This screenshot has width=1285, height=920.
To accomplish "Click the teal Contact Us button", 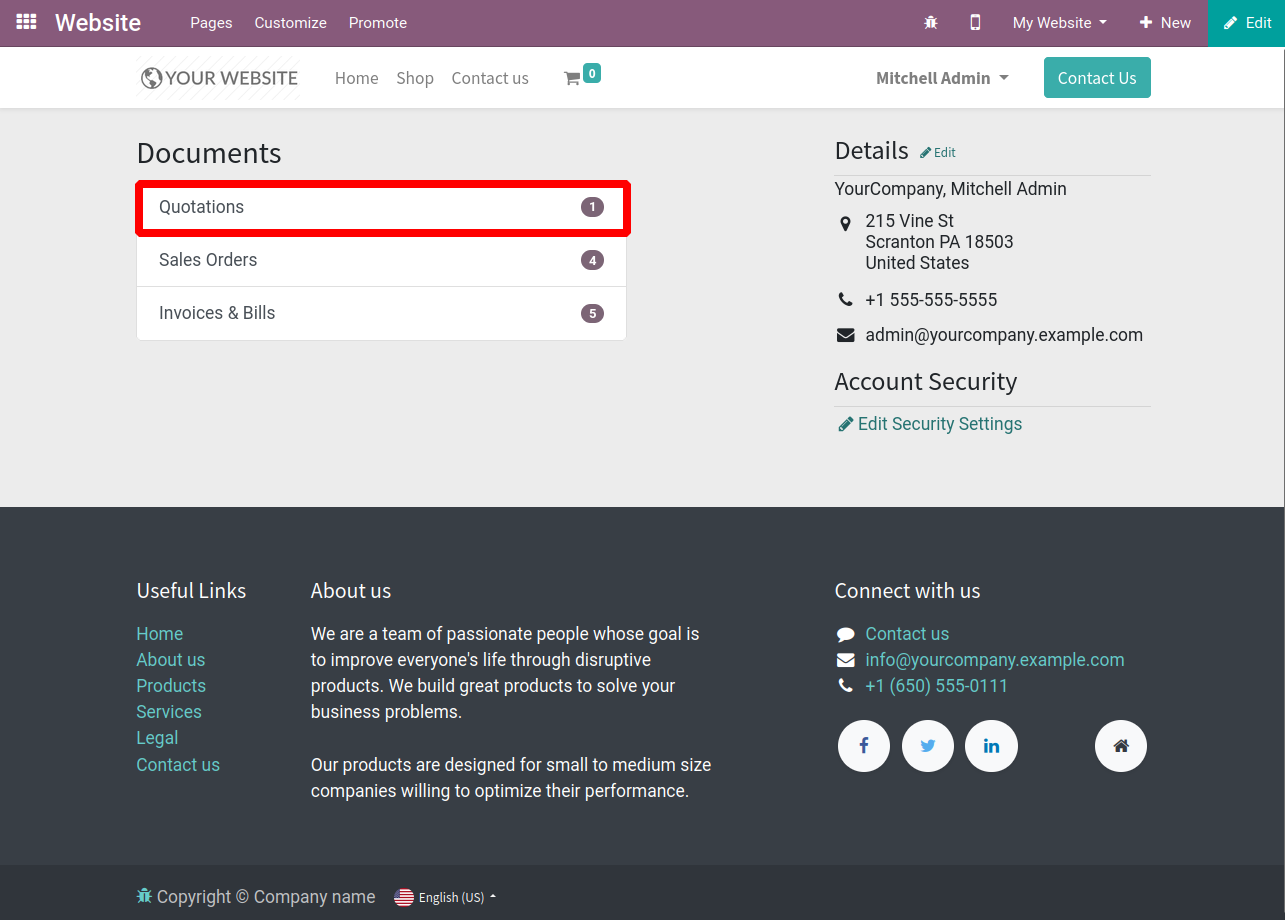I will coord(1097,78).
